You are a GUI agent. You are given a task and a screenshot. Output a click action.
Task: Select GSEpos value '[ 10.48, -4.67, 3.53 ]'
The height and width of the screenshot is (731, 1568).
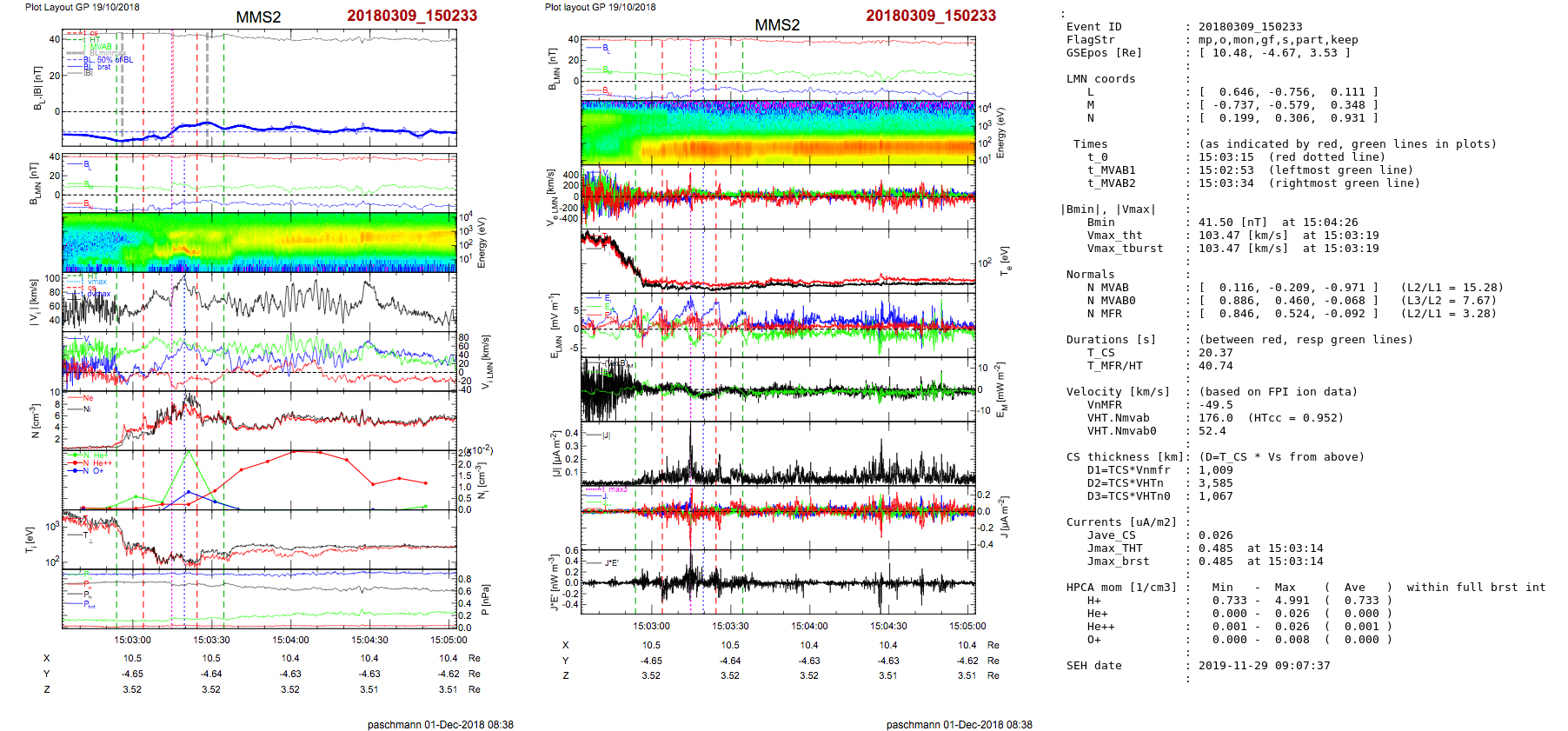1274,53
